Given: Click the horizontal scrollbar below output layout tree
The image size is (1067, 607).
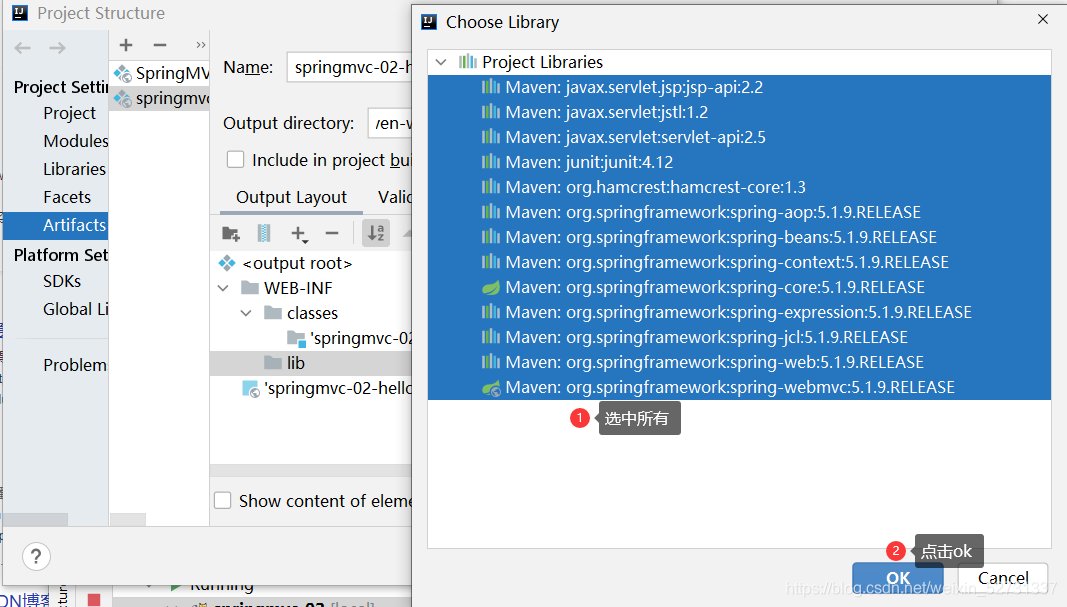Looking at the screenshot, I should pyautogui.click(x=311, y=471).
